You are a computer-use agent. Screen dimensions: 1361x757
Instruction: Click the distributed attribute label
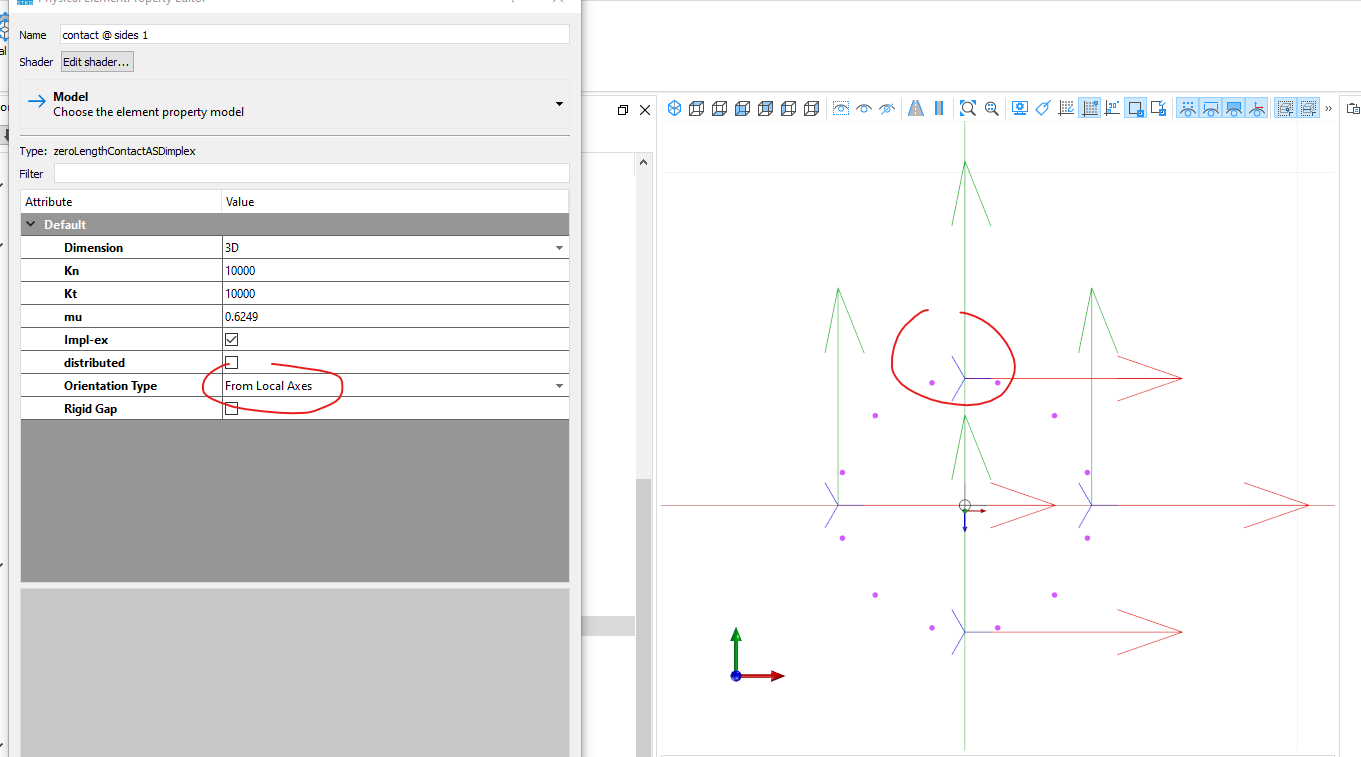coord(94,363)
